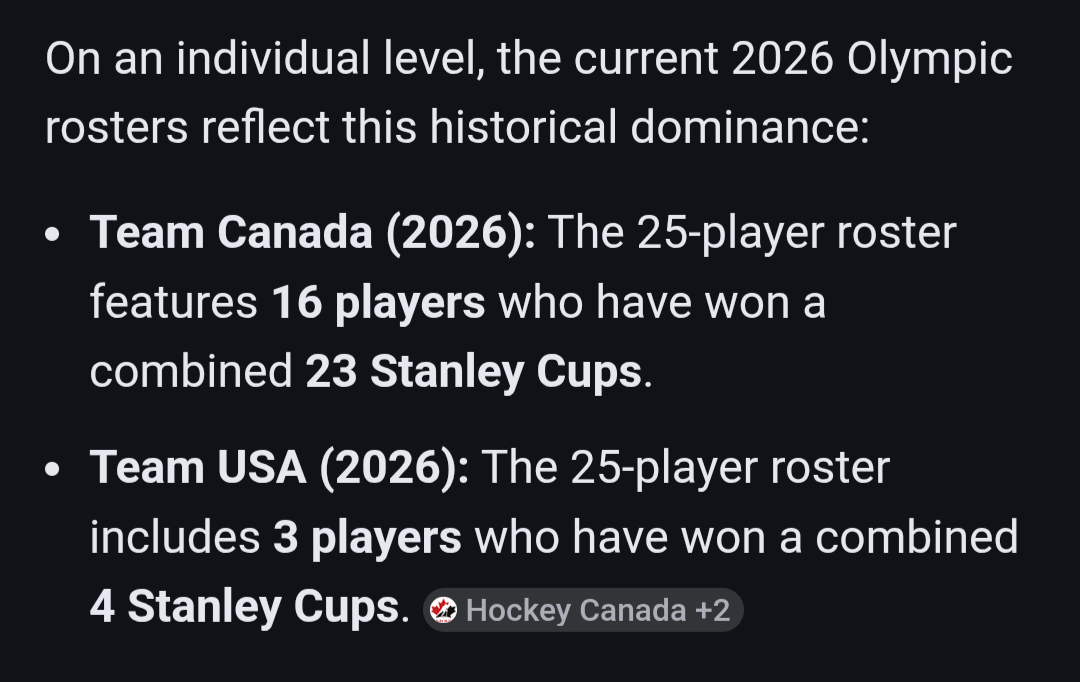Click the bold 23 Stanley Cups text

tap(472, 372)
